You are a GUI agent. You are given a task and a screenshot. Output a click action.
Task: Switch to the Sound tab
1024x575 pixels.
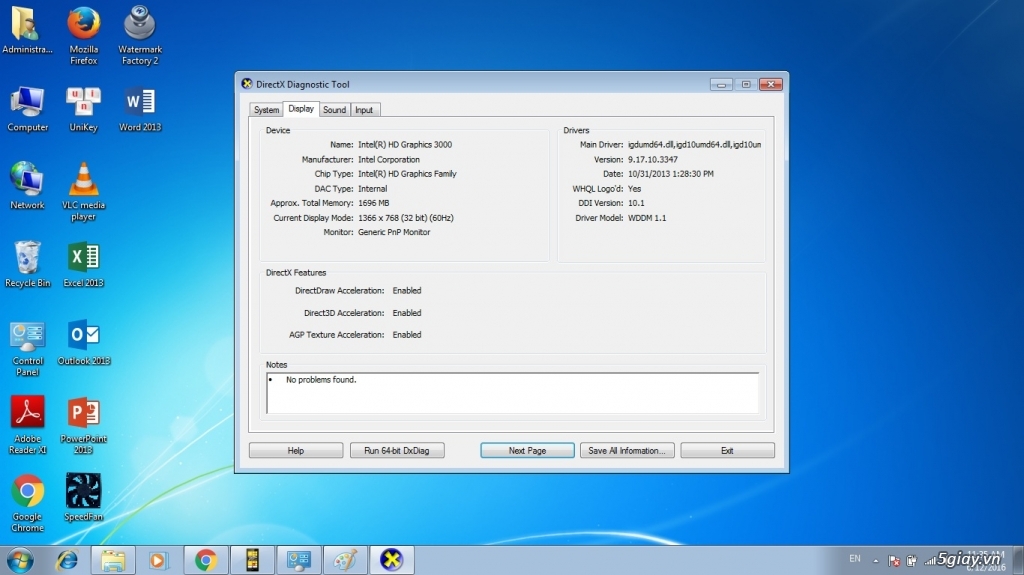tap(334, 110)
